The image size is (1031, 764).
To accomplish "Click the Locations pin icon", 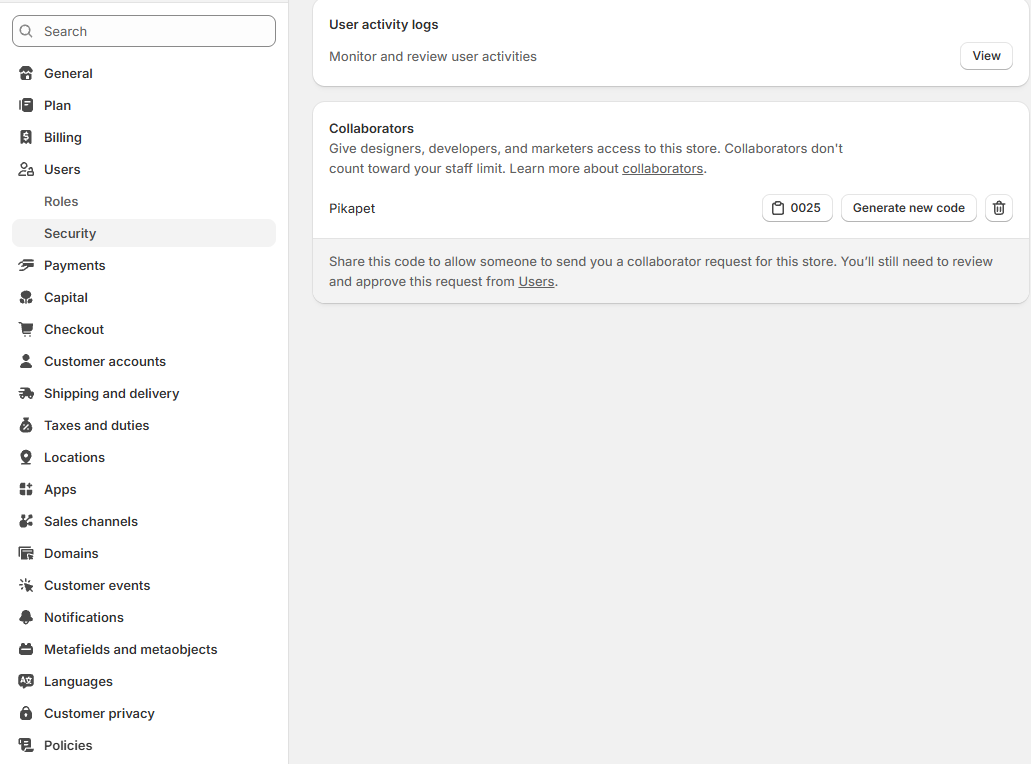I will tap(26, 457).
